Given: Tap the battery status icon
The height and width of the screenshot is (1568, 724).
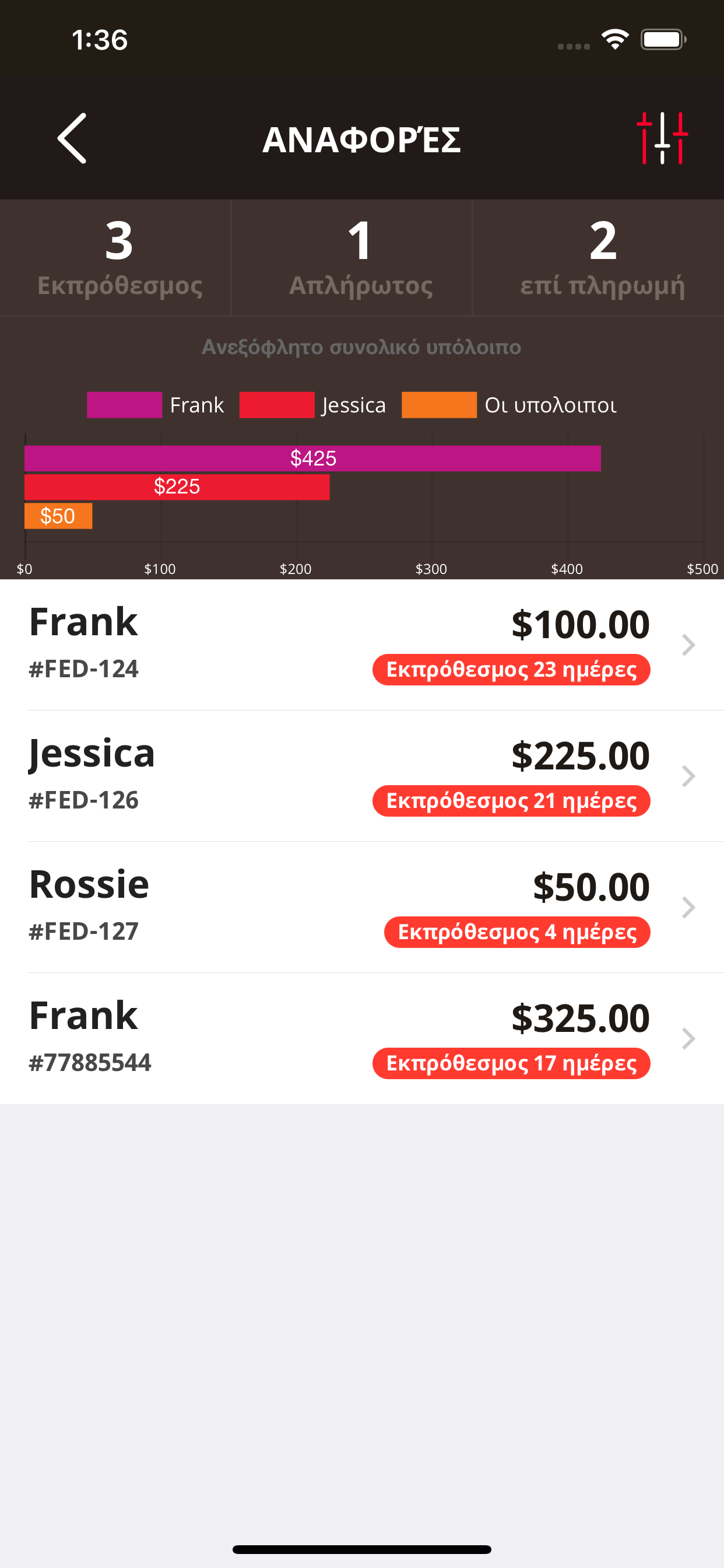Looking at the screenshot, I should point(663,40).
